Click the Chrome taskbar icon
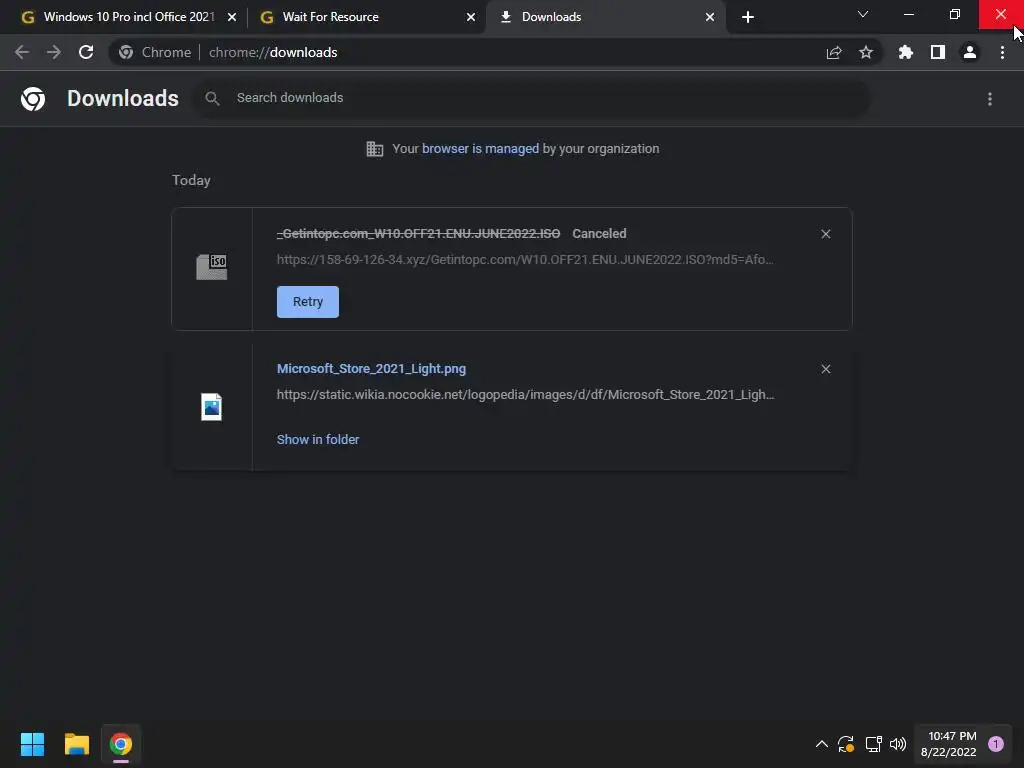1024x768 pixels. tap(121, 744)
